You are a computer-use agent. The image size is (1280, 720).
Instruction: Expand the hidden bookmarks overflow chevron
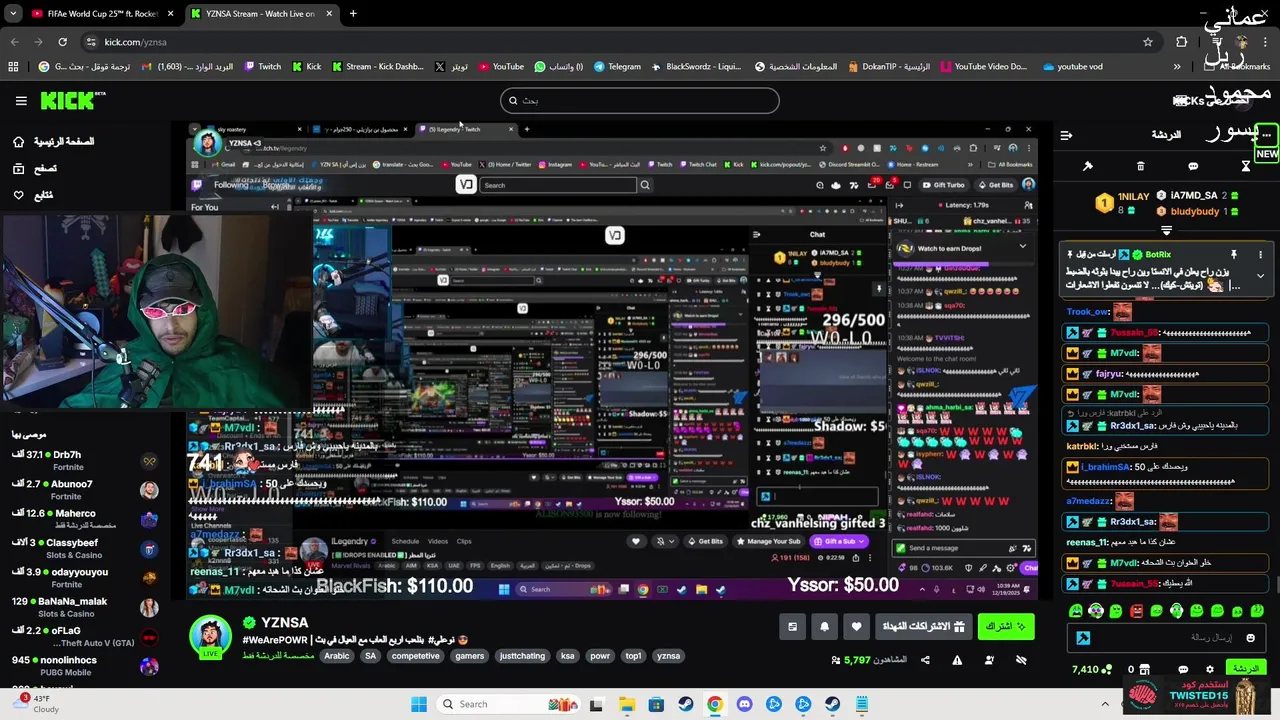(x=1177, y=67)
